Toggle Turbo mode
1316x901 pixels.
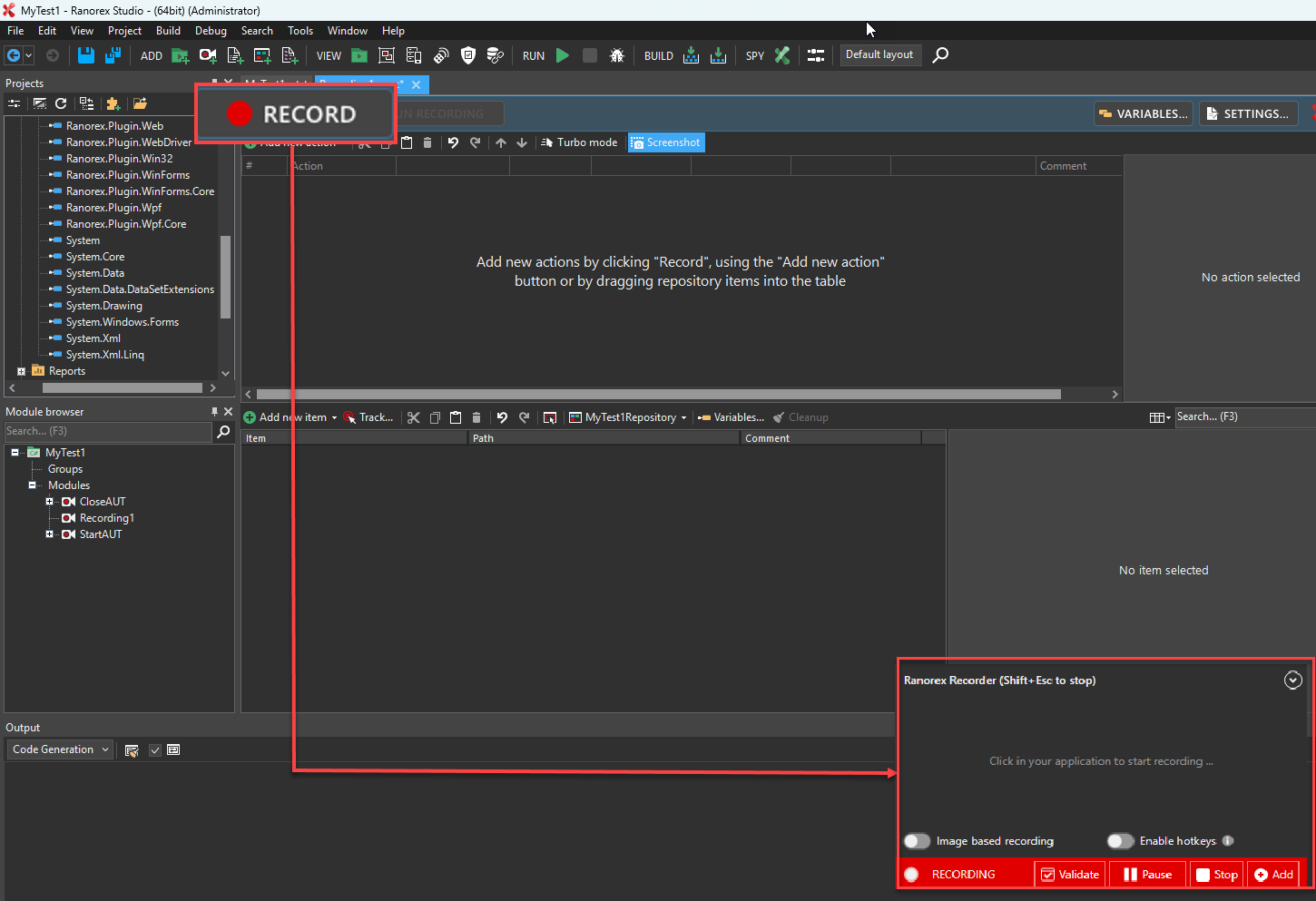(x=579, y=142)
